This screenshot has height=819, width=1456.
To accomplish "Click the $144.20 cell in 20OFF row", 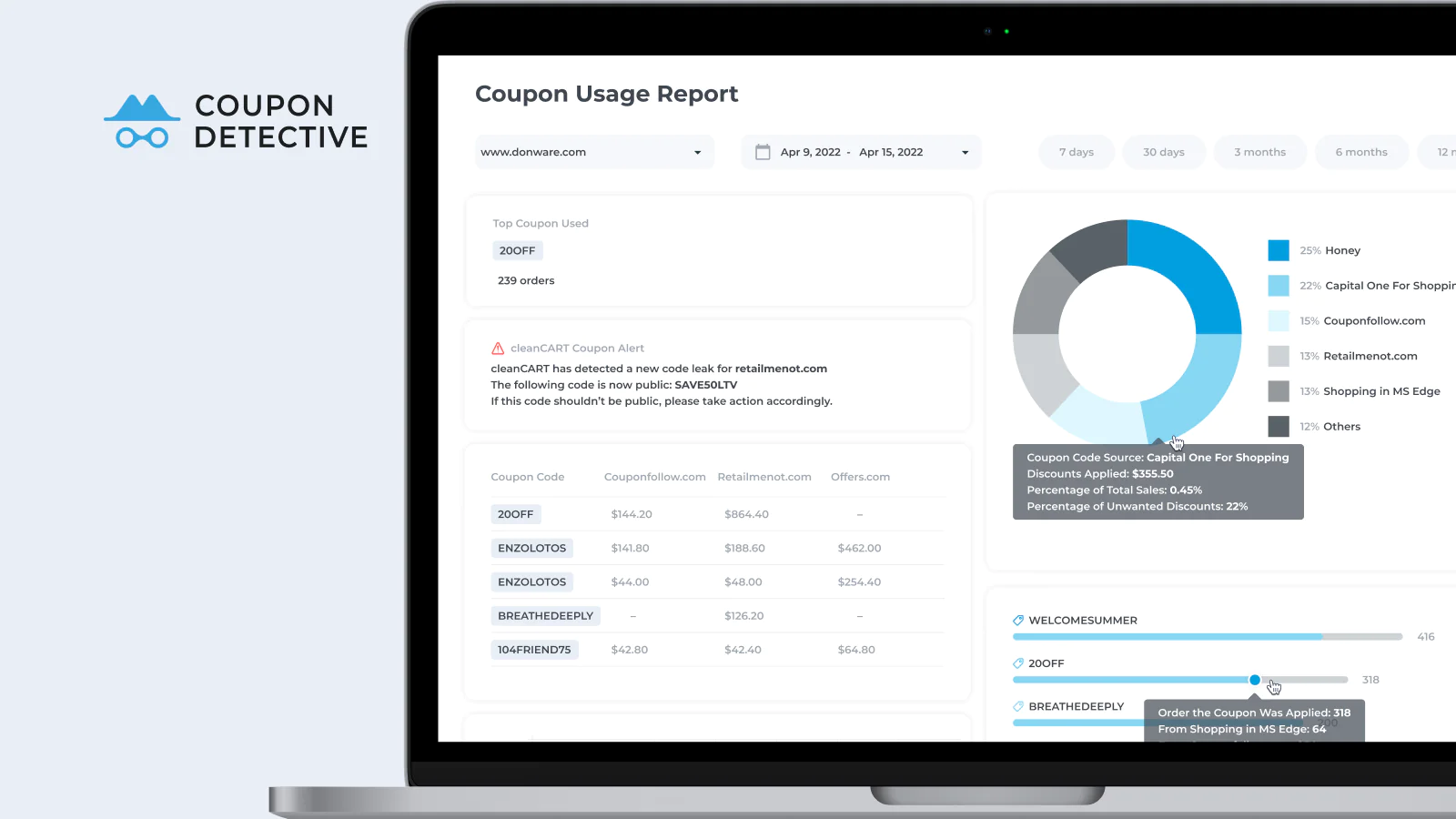I will pyautogui.click(x=632, y=514).
